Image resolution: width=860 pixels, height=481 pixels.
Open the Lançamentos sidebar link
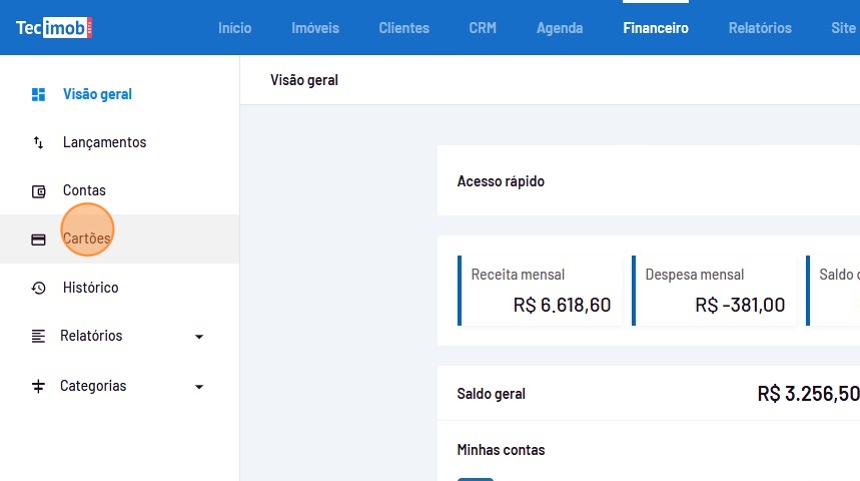point(104,143)
